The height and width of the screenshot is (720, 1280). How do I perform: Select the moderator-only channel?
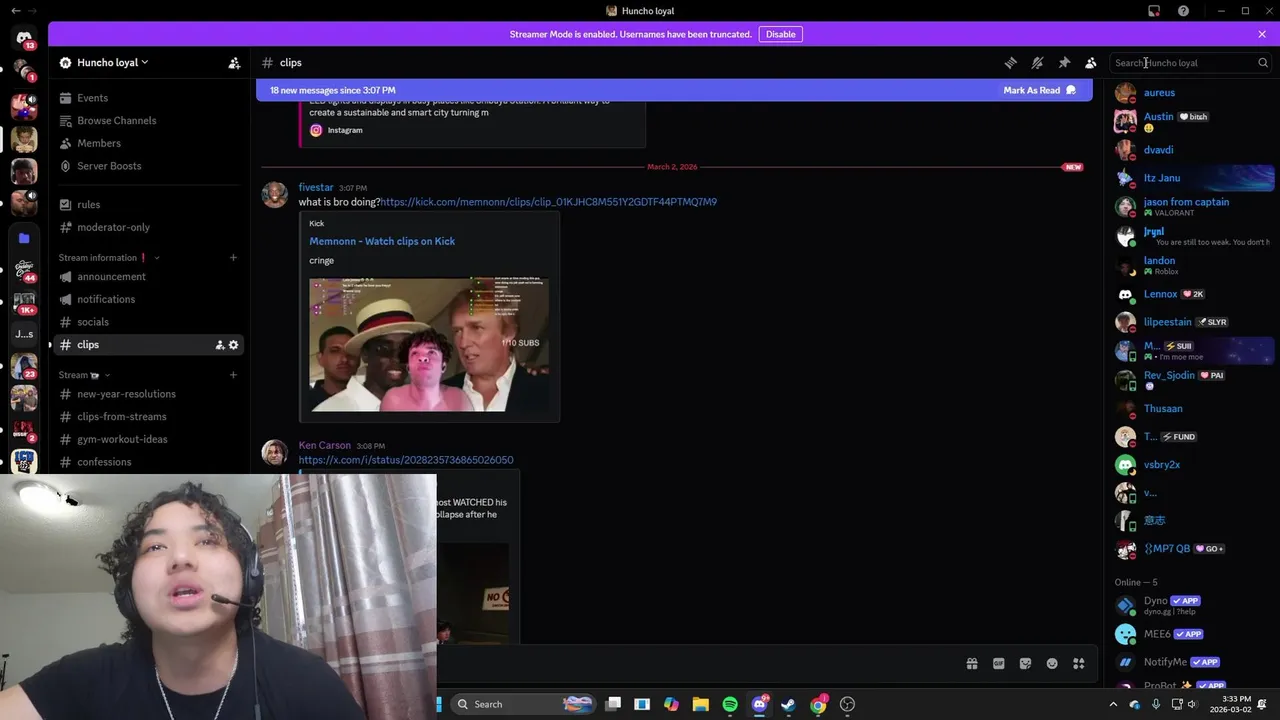[x=150, y=227]
